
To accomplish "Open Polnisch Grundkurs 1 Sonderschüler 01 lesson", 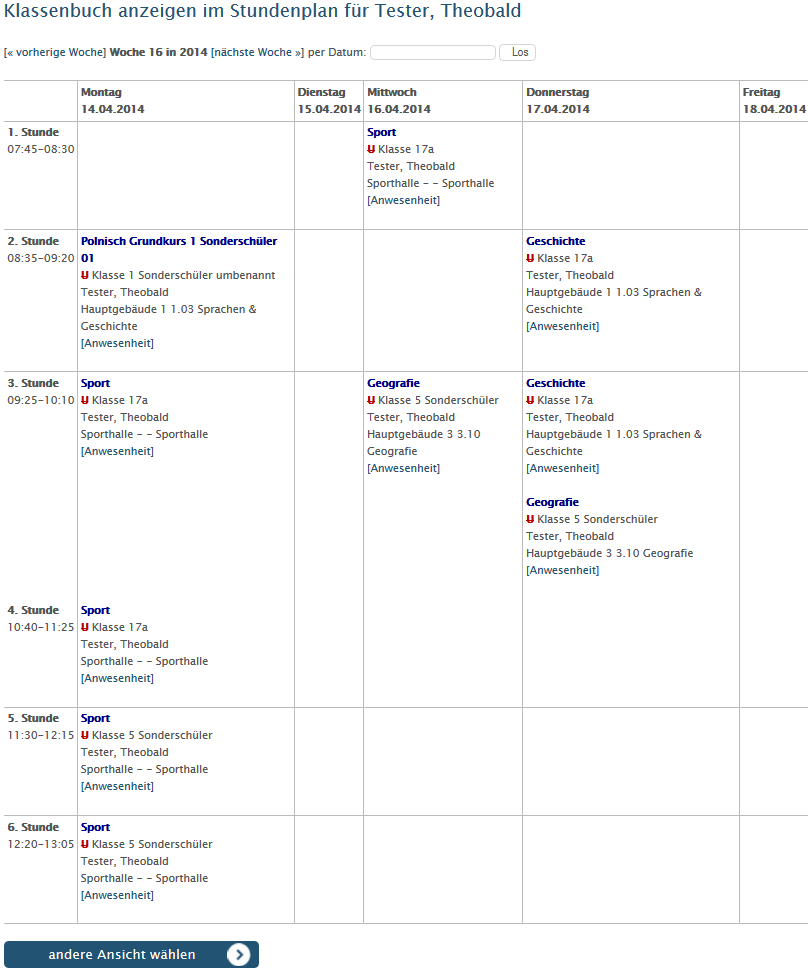I will pos(179,250).
